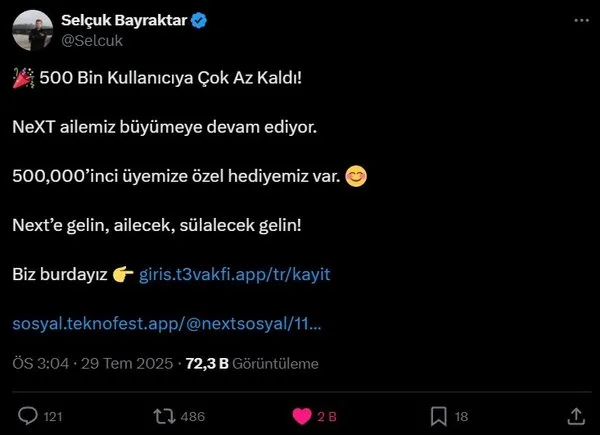Click the Selçuk Bayraktar display name

click(124, 20)
